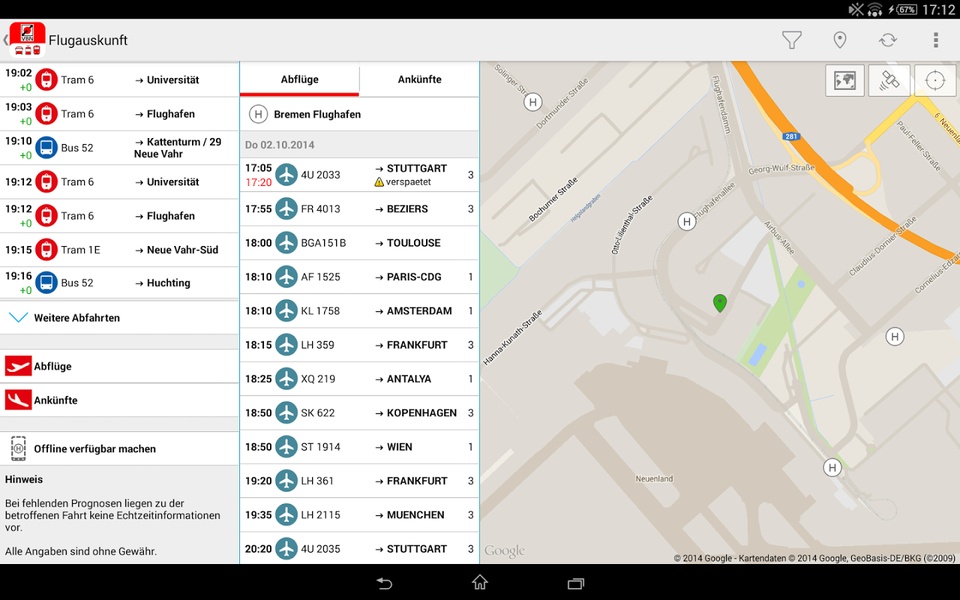Screen dimensions: 960x600
Task: Center map on my location
Action: pos(935,80)
